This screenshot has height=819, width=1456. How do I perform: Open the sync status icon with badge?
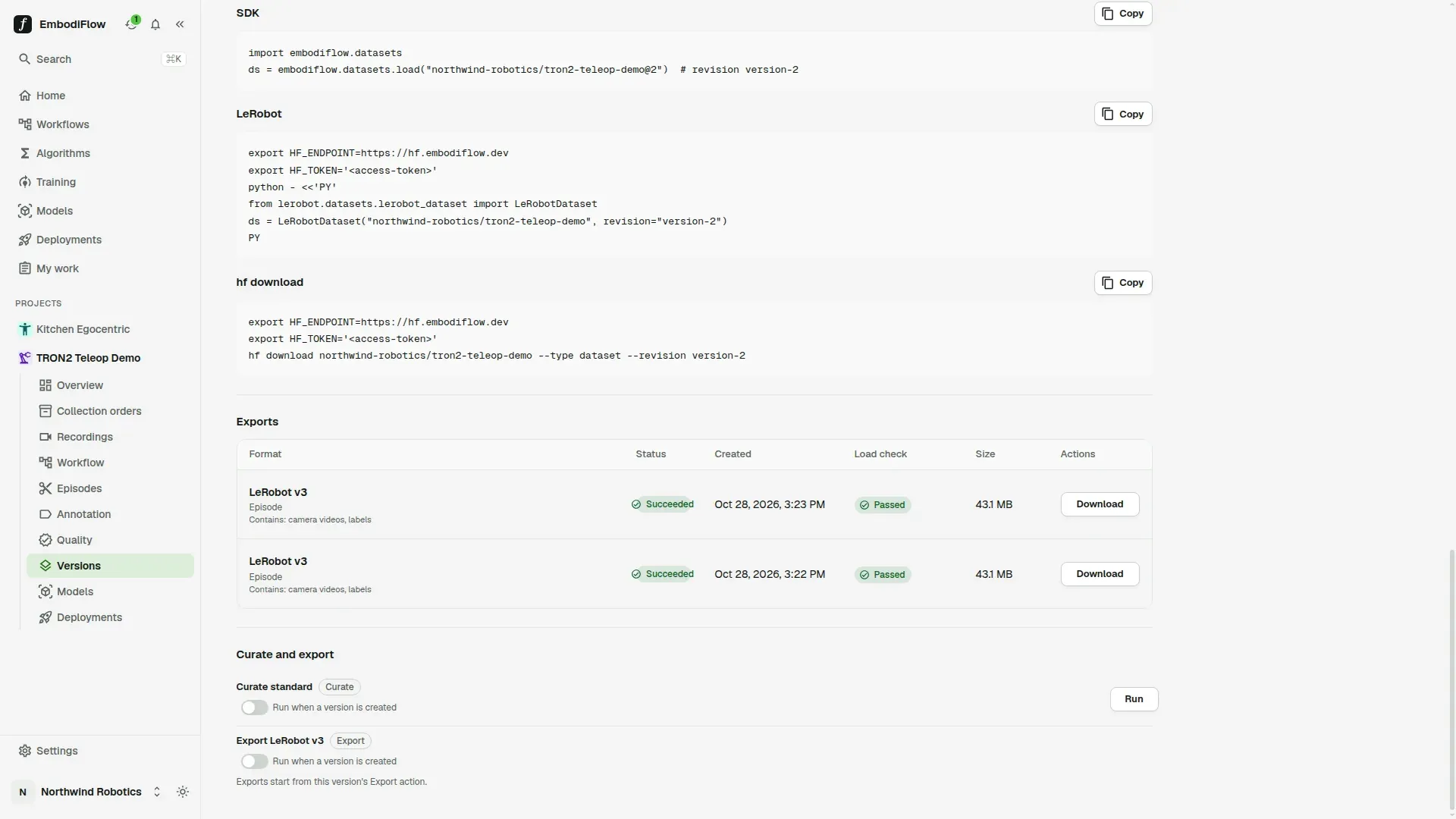pos(132,24)
